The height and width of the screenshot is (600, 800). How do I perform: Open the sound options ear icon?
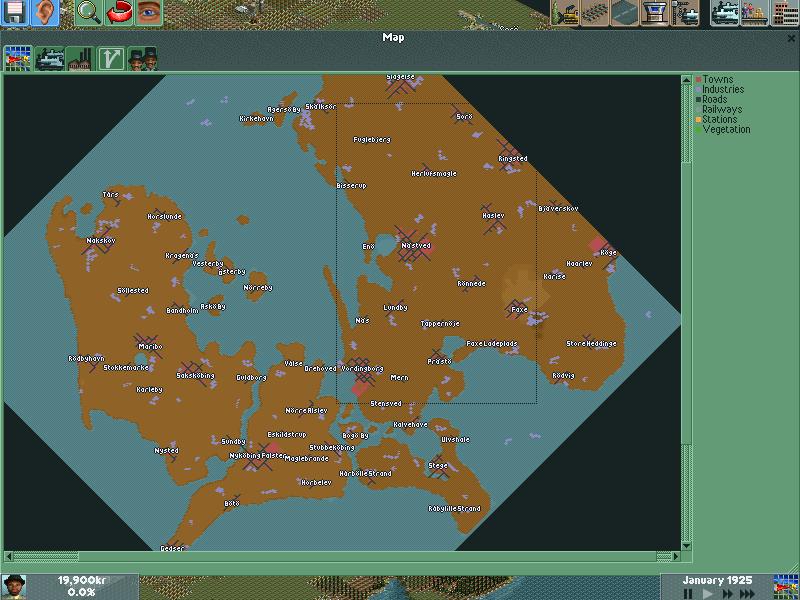[x=45, y=12]
